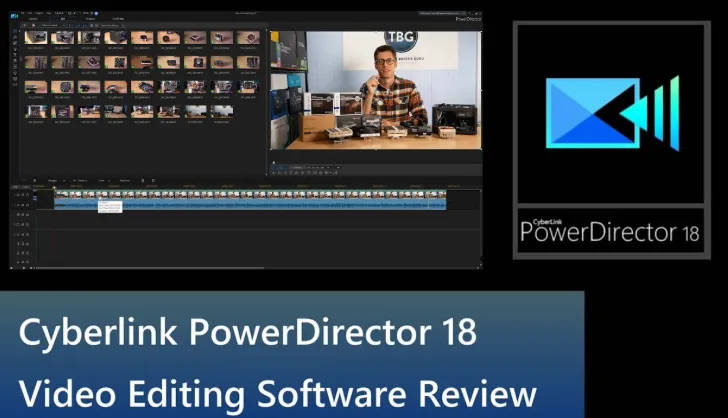Select the last thumbnail in the bottom library row
The image size is (728, 418).
point(221,111)
